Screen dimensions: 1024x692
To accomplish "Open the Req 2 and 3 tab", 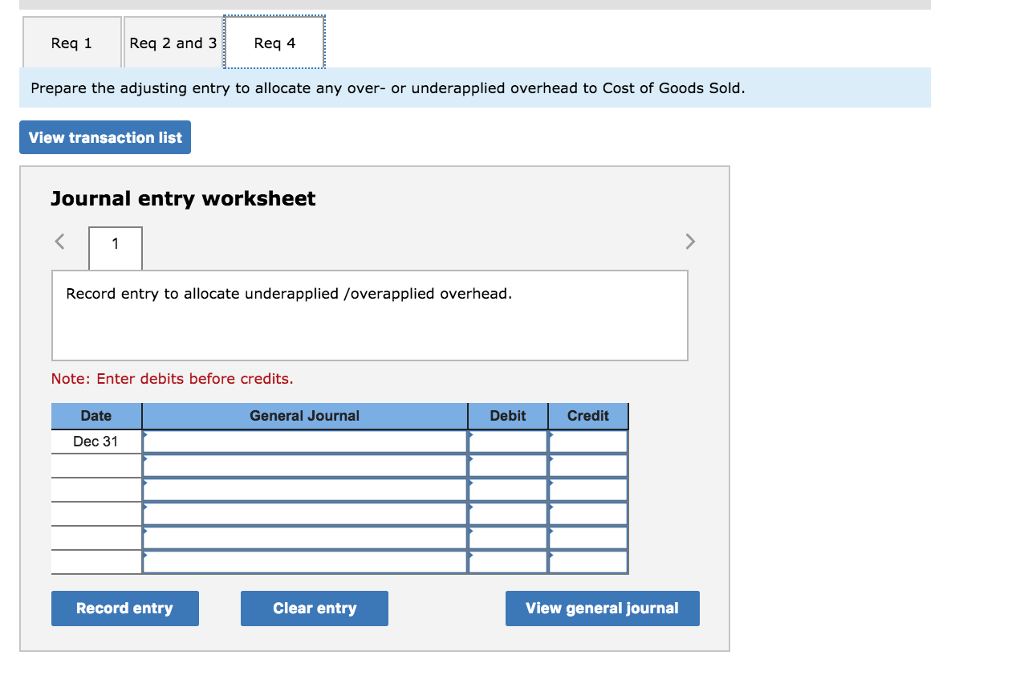I will [x=172, y=42].
